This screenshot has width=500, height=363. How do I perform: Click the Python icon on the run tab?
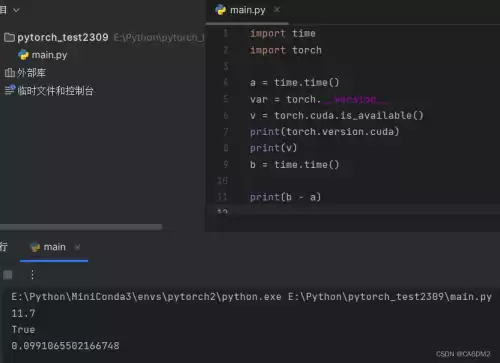(35, 247)
